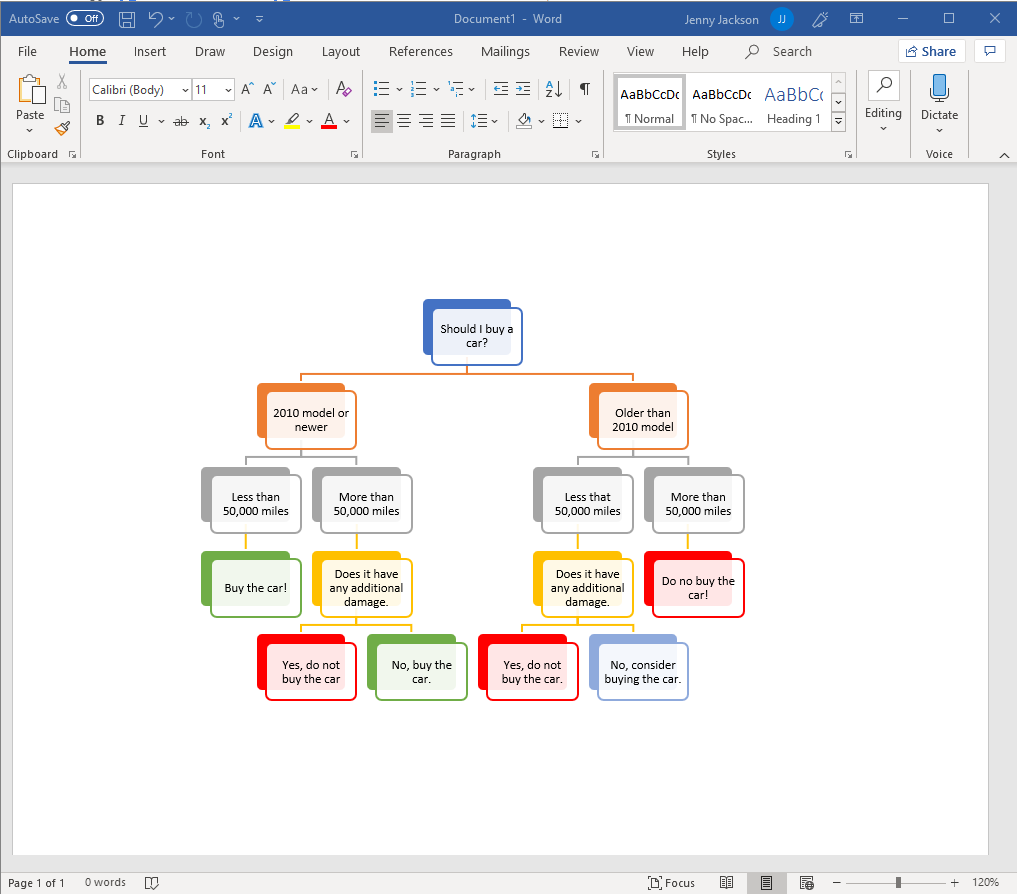Open the Insert ribbon tab
This screenshot has width=1017, height=894.
(x=150, y=52)
